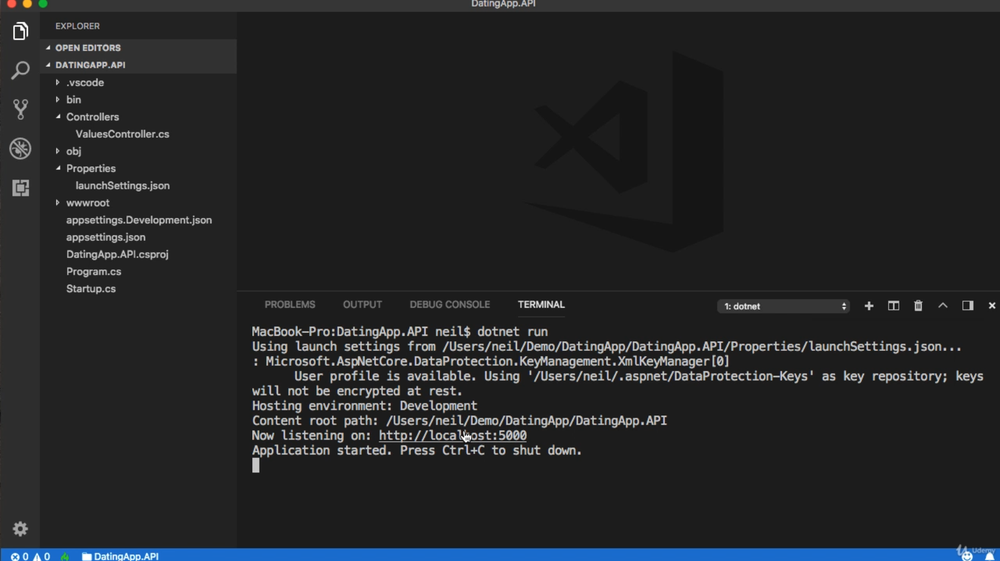
Task: Click the 'Content root path' terminal line
Action: [459, 421]
